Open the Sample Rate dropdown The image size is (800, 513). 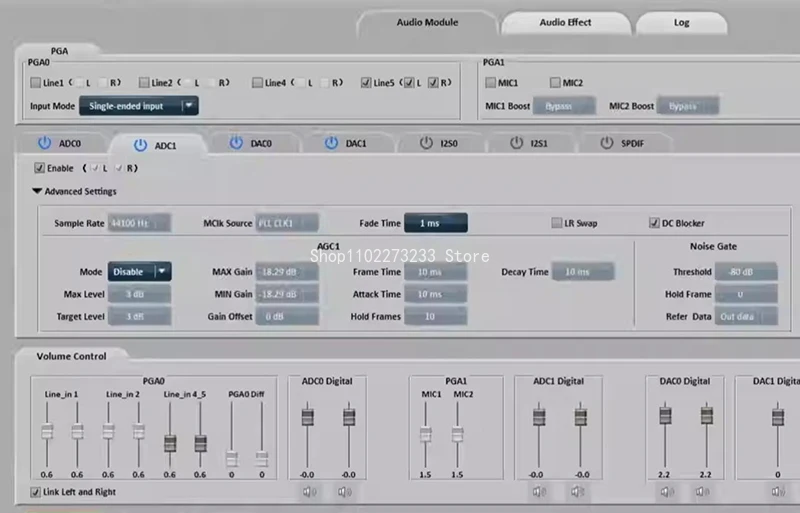139,223
